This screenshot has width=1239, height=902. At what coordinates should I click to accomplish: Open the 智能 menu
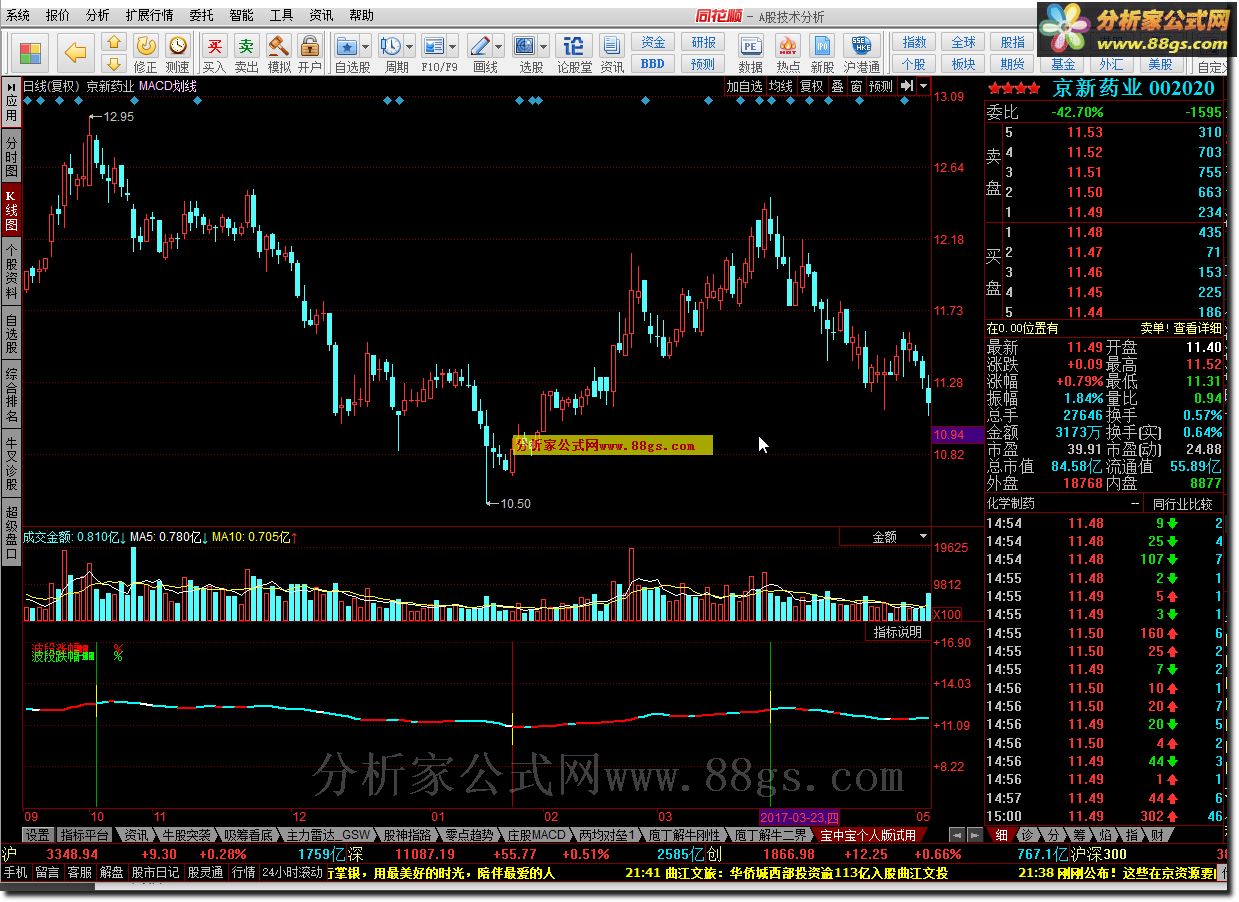[x=241, y=15]
